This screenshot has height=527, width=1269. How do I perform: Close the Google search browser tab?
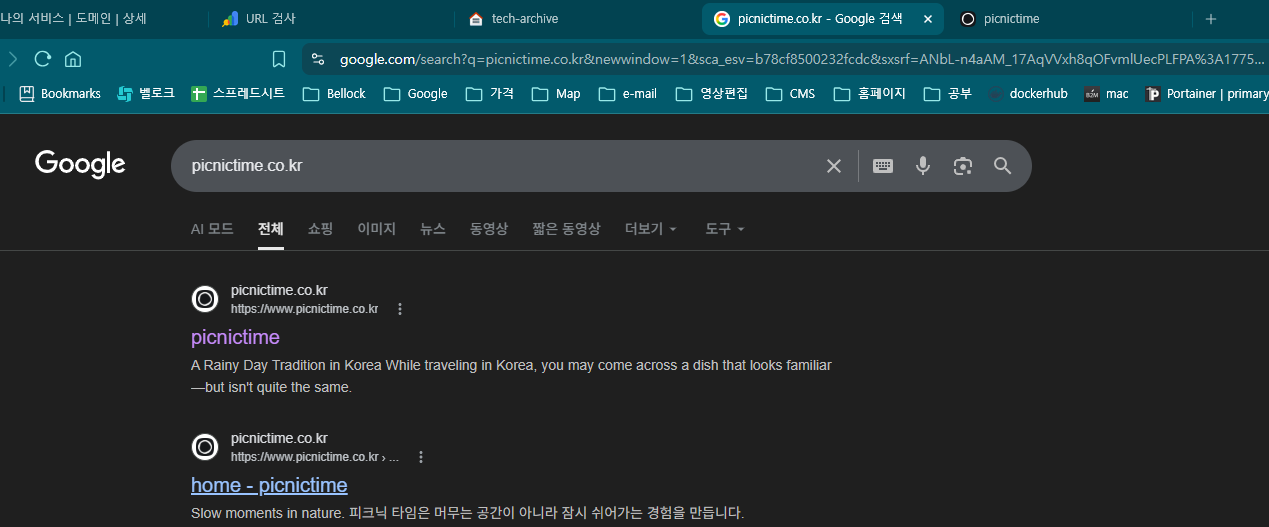[x=928, y=19]
